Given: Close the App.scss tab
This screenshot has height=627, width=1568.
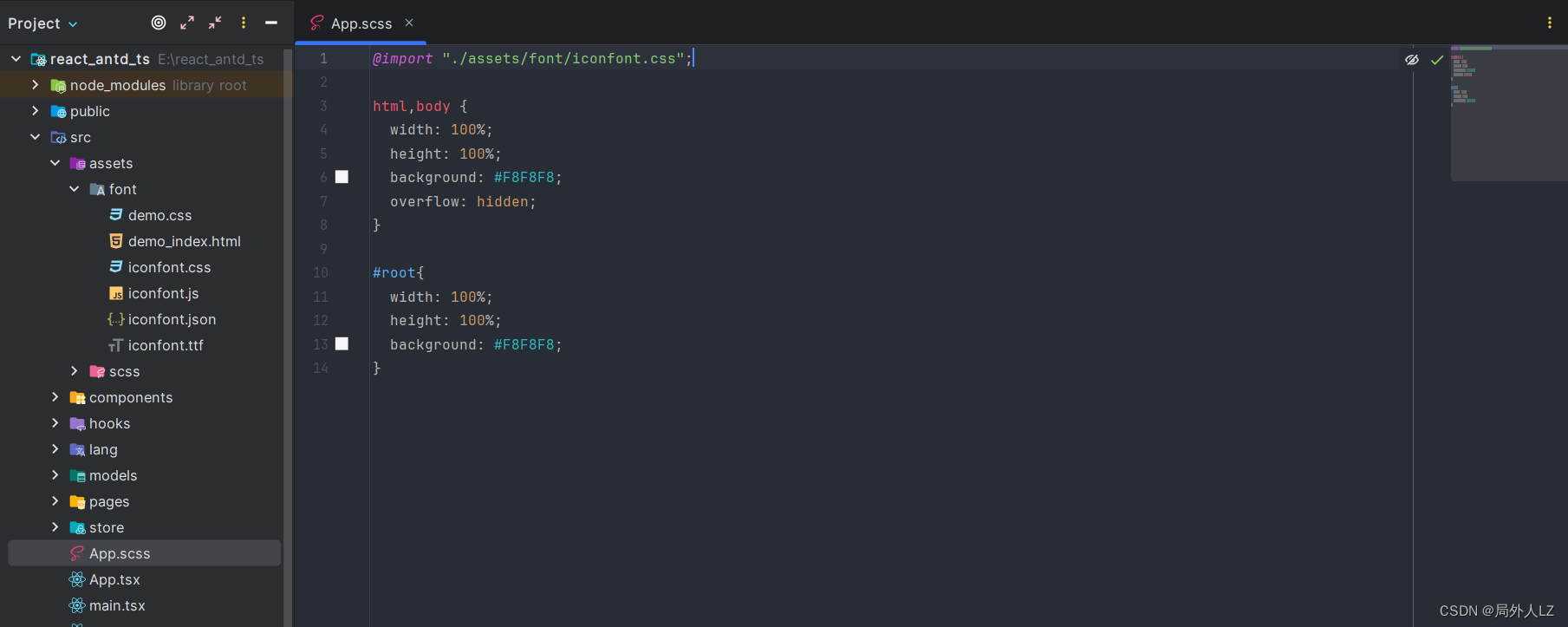Looking at the screenshot, I should click(409, 23).
